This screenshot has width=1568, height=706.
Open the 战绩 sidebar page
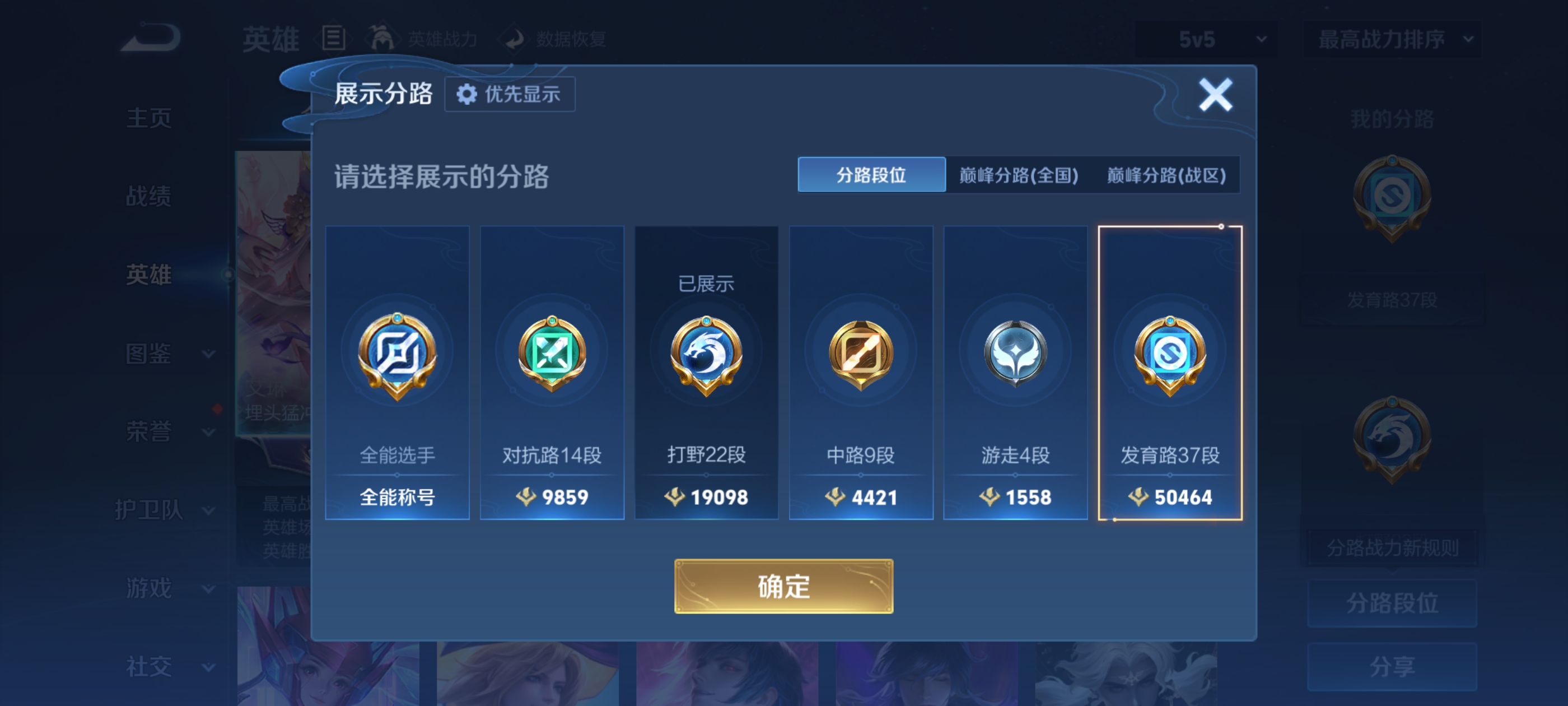(148, 196)
